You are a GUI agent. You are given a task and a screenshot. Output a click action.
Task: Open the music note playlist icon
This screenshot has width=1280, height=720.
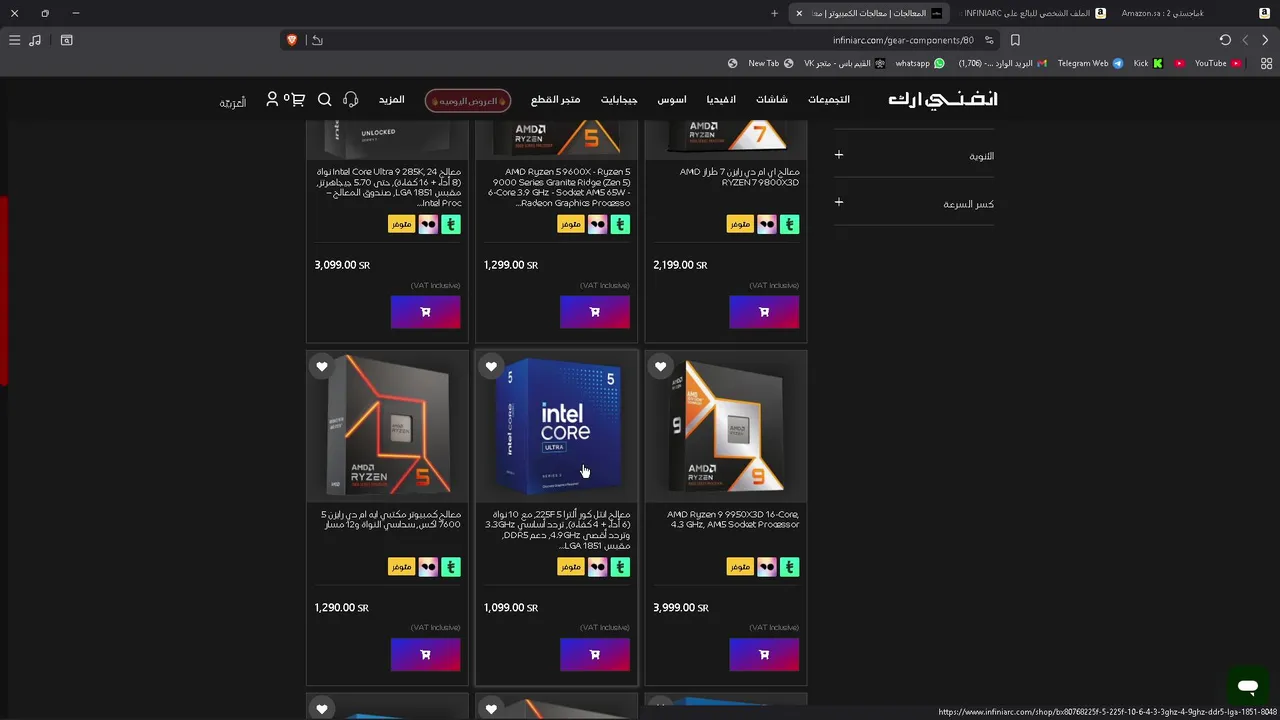tap(35, 40)
